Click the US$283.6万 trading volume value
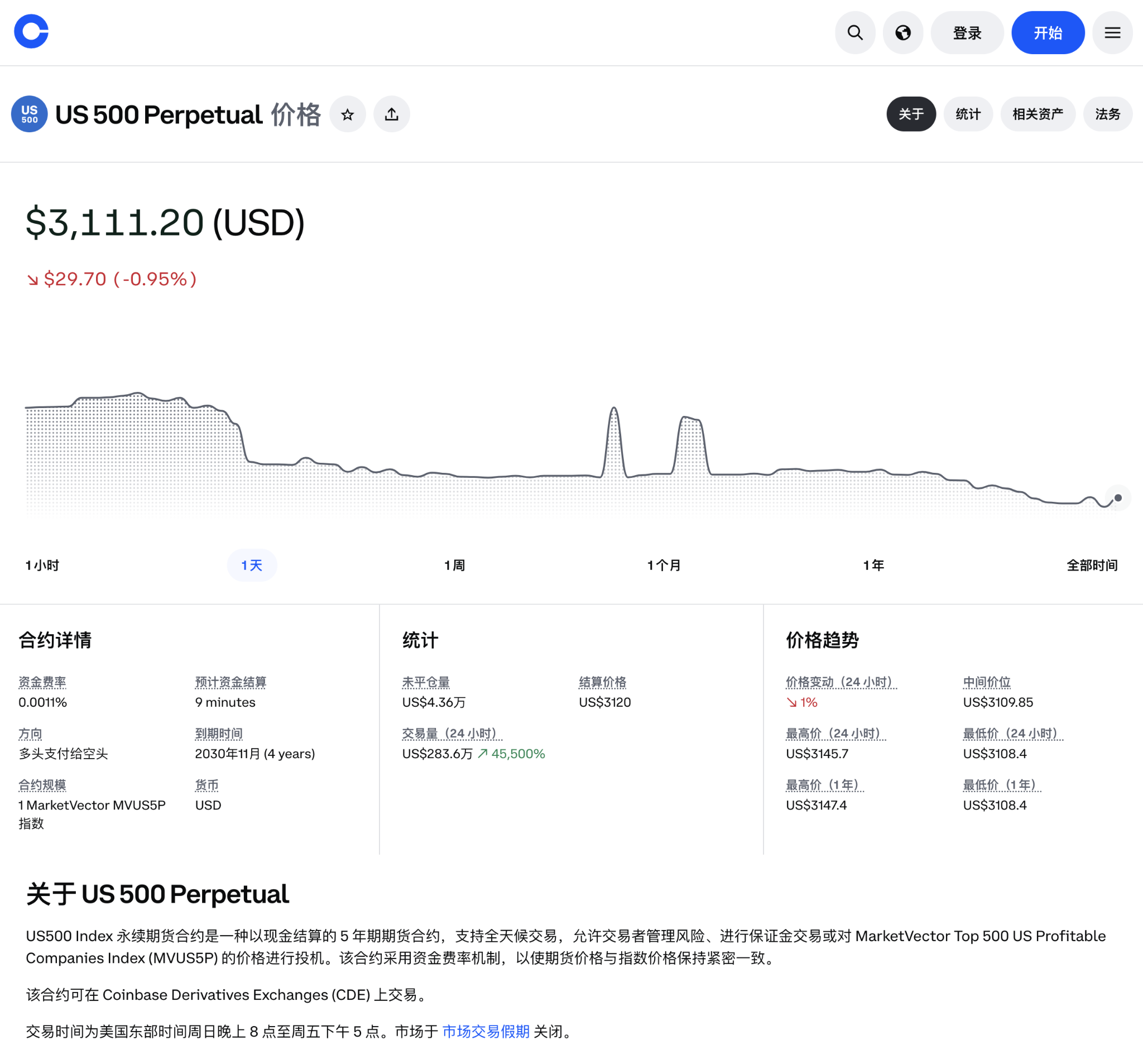Image resolution: width=1143 pixels, height=1064 pixels. tap(437, 754)
